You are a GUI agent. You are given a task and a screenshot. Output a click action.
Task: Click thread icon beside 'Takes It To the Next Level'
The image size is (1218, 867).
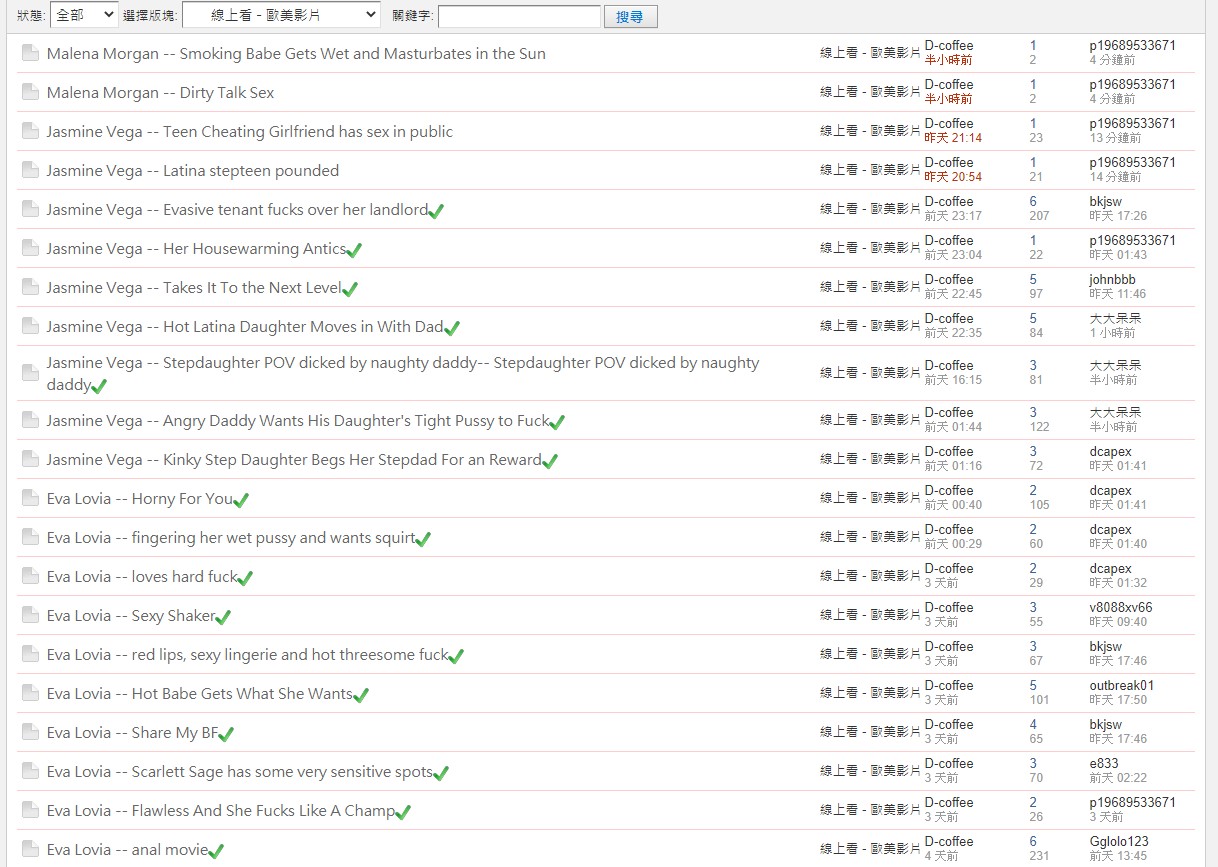click(30, 287)
